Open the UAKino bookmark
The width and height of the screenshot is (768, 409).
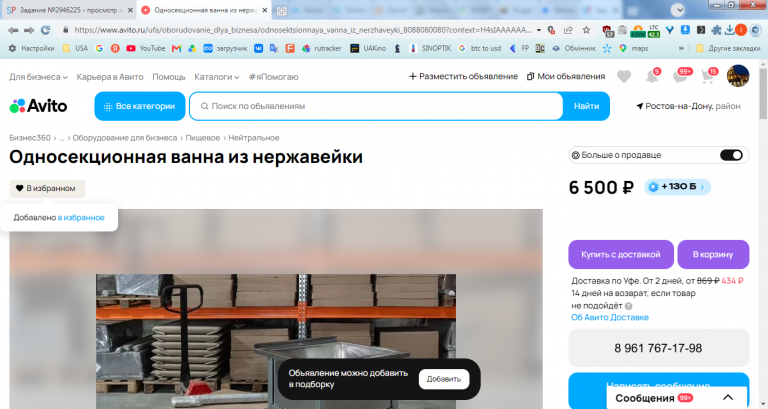[368, 48]
